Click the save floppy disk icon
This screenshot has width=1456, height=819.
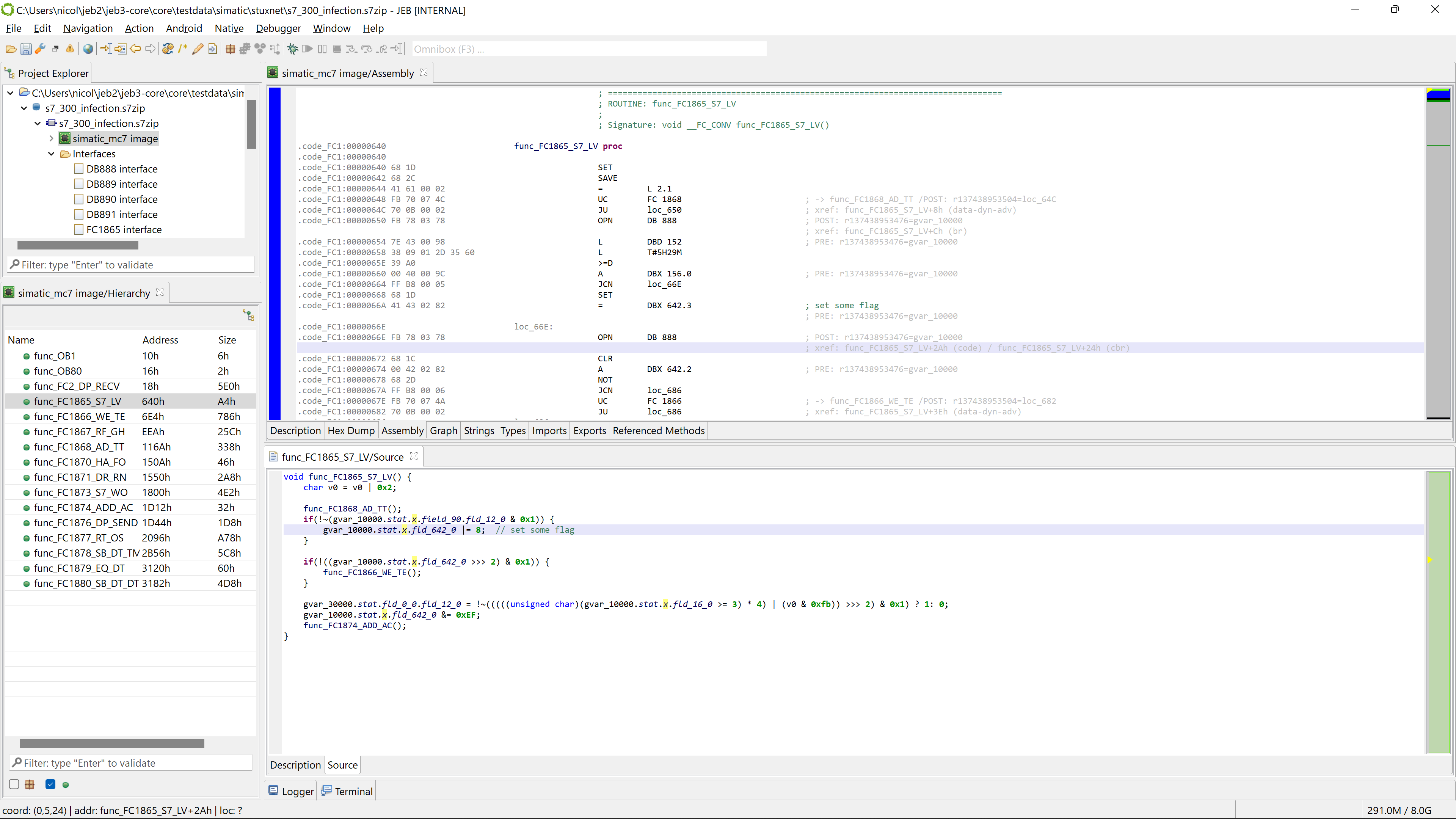click(x=25, y=49)
